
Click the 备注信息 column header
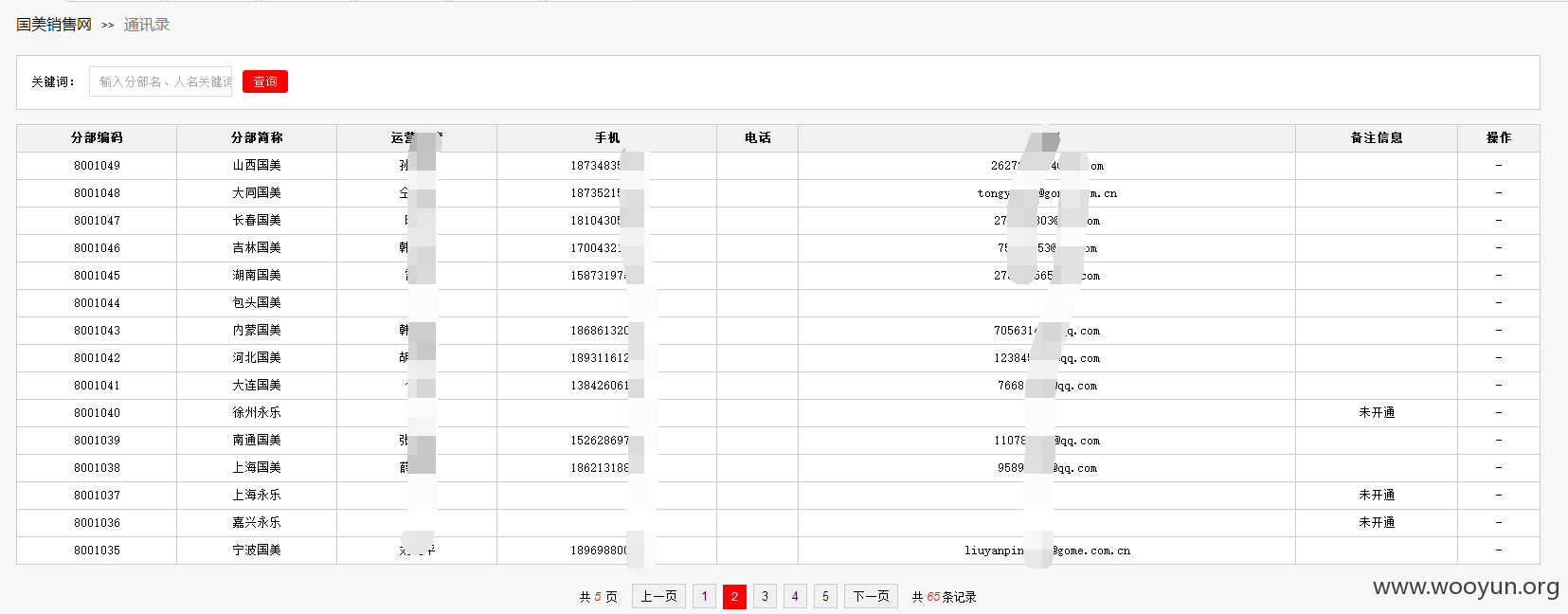tap(1376, 137)
